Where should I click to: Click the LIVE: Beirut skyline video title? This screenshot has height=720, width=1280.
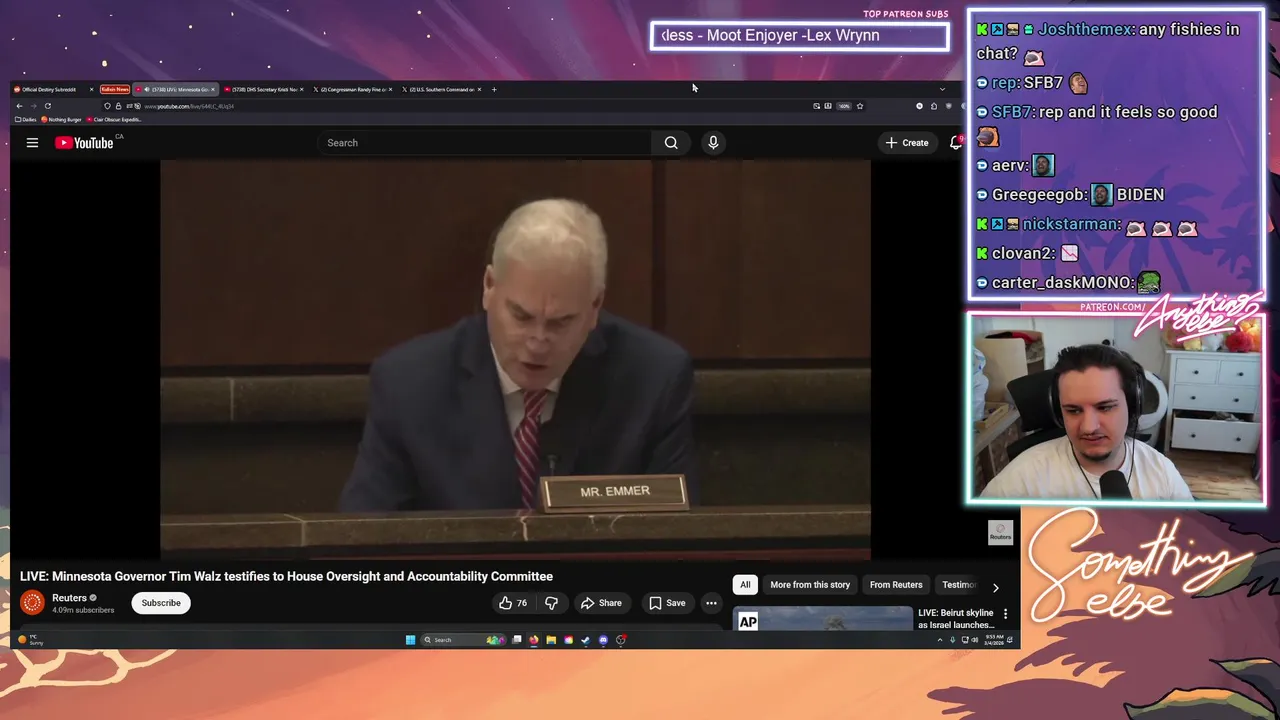coord(956,618)
